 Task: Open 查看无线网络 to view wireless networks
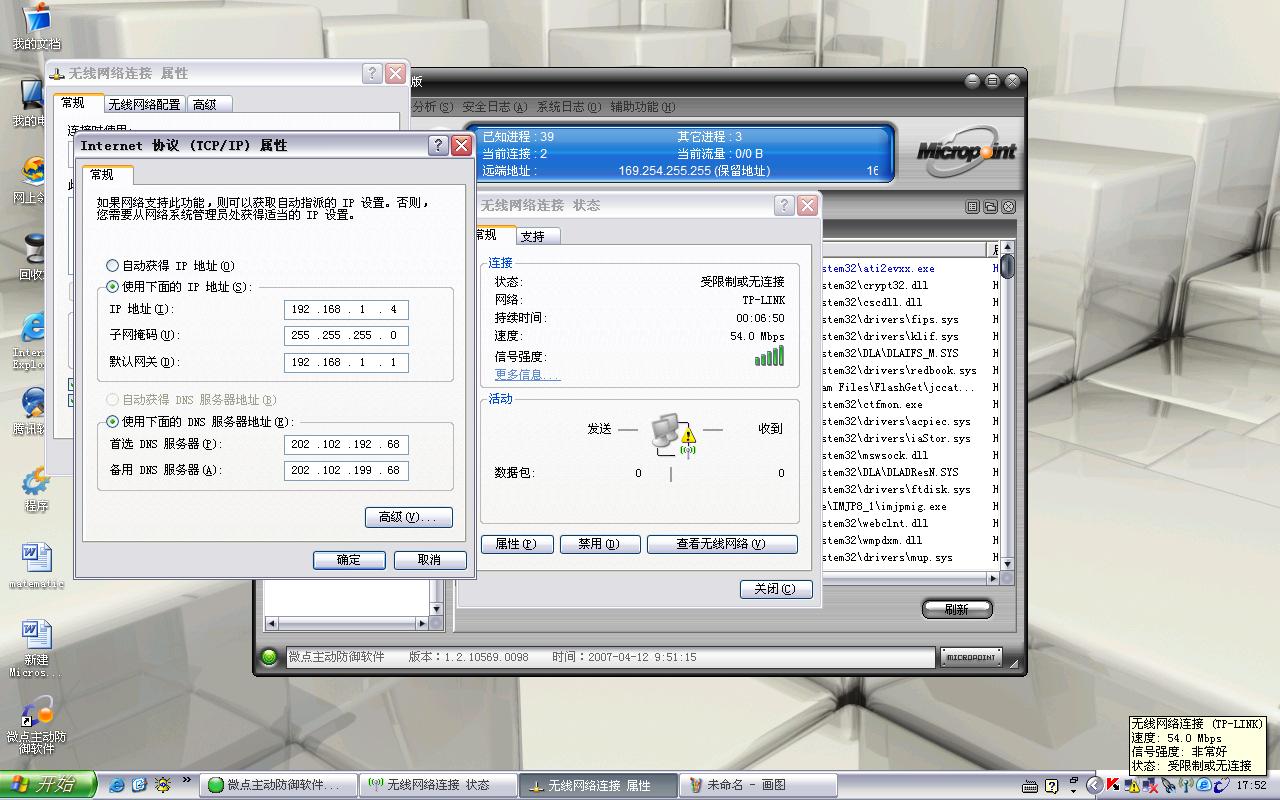pyautogui.click(x=722, y=544)
